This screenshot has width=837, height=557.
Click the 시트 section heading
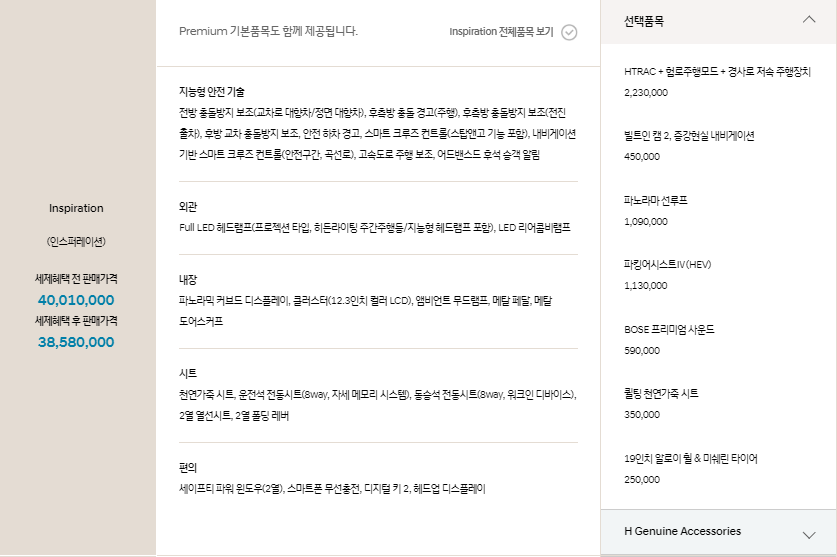(188, 374)
